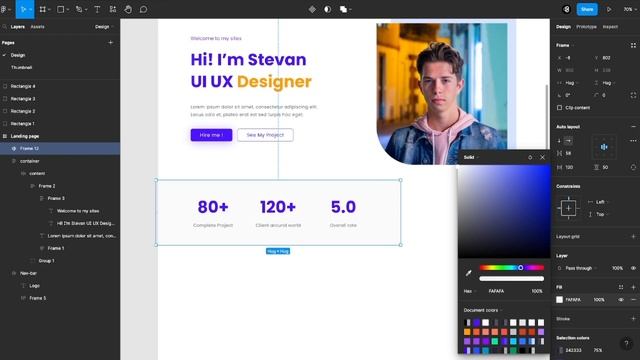640x360 pixels.
Task: Open the zoom level 70% dropdown
Action: click(x=629, y=9)
